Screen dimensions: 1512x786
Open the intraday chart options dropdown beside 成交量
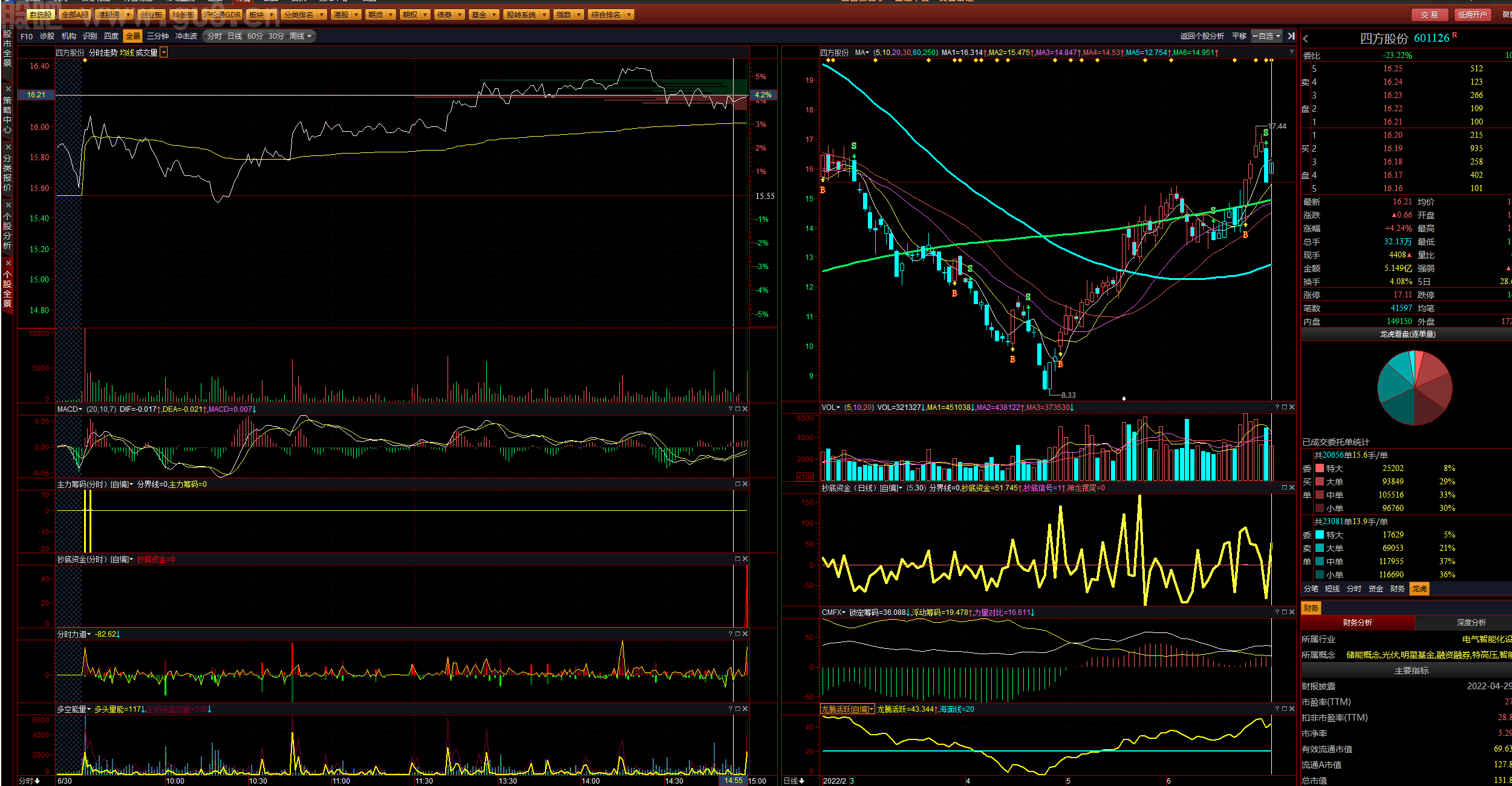[163, 53]
